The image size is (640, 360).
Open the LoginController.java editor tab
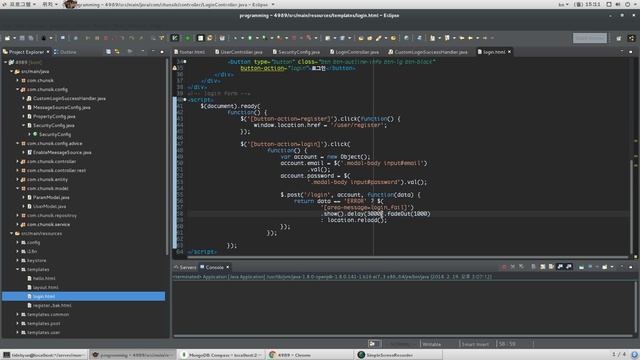(354, 52)
